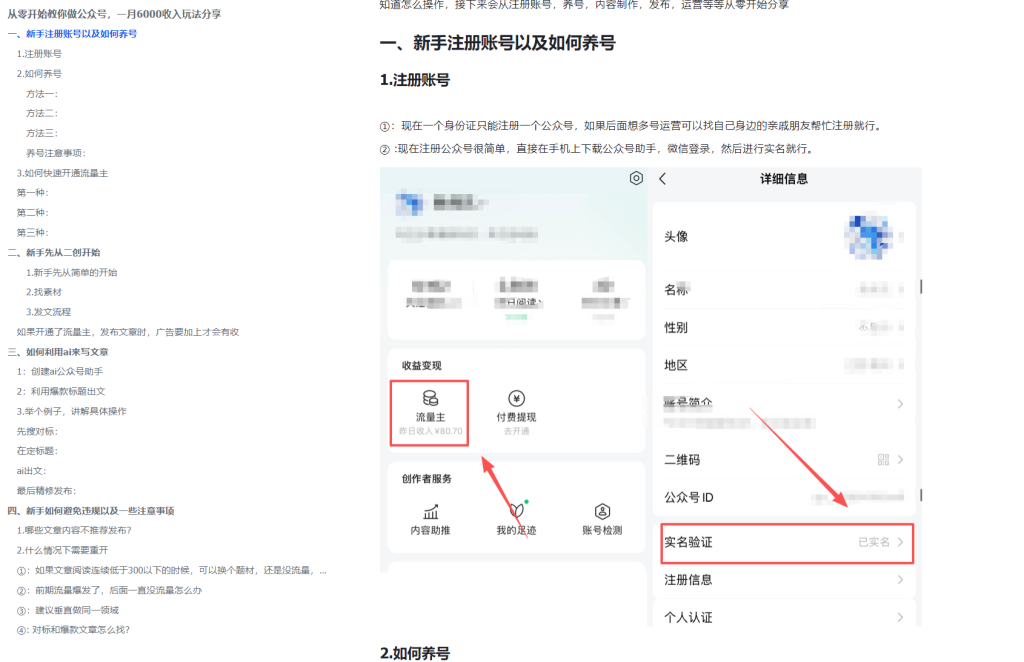Open outline entry ①:如果文章阅读连续低于300以下

pos(172,571)
